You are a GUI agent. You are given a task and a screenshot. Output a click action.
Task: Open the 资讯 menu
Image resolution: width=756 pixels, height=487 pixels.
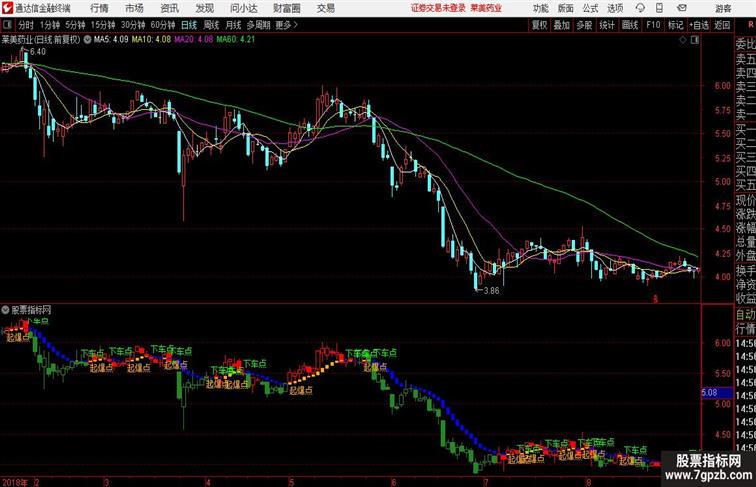[169, 8]
